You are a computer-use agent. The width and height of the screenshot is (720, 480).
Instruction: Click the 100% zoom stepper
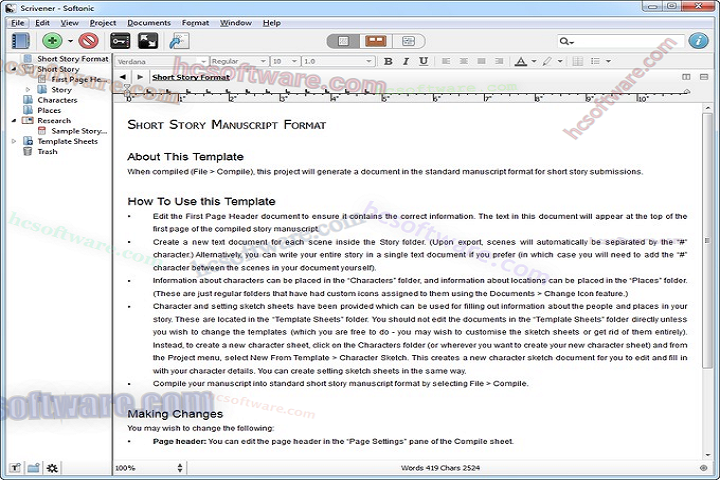pos(180,468)
